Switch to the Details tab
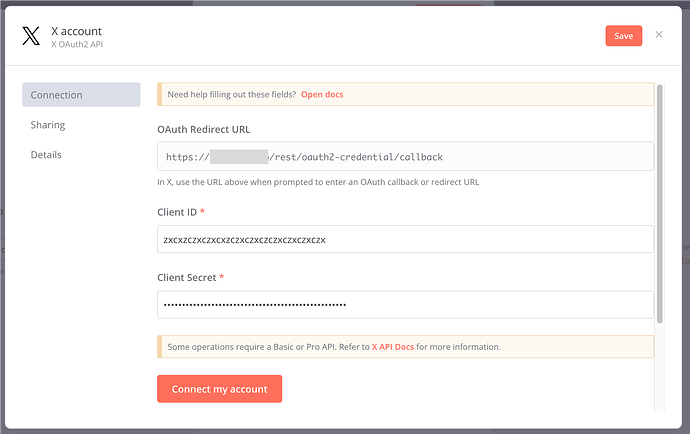This screenshot has width=690, height=434. 46,155
